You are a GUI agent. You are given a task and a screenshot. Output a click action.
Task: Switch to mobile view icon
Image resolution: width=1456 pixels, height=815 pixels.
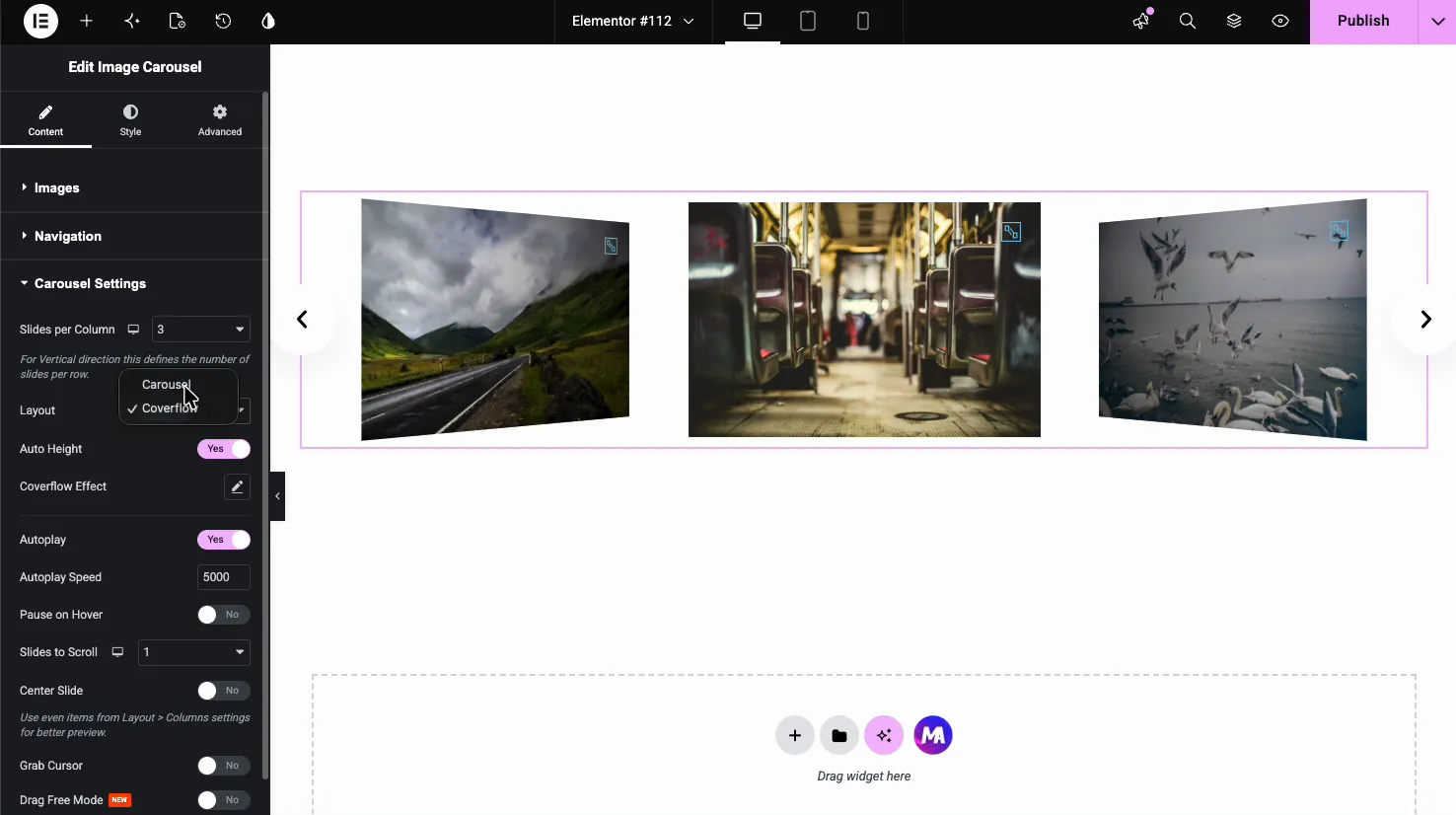[x=863, y=21]
